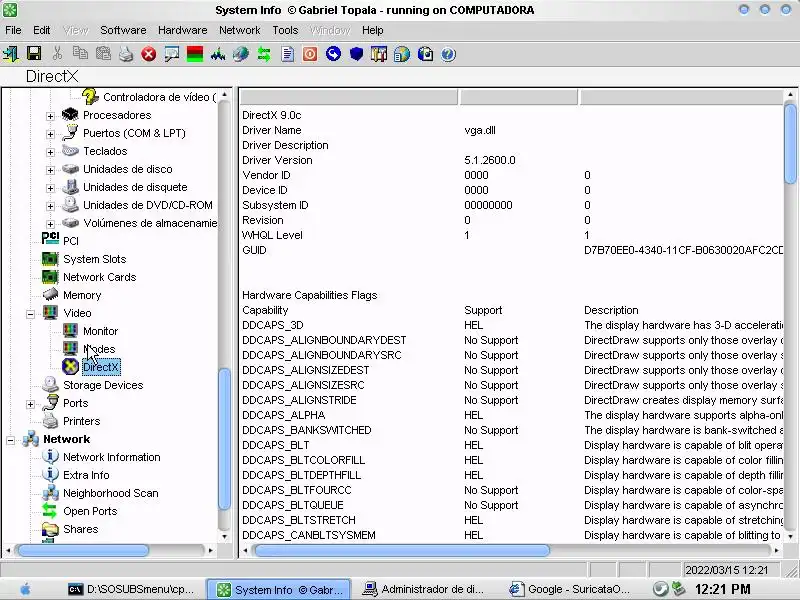Click the globe network icon
Screen dimensions: 800x600
tap(241, 54)
